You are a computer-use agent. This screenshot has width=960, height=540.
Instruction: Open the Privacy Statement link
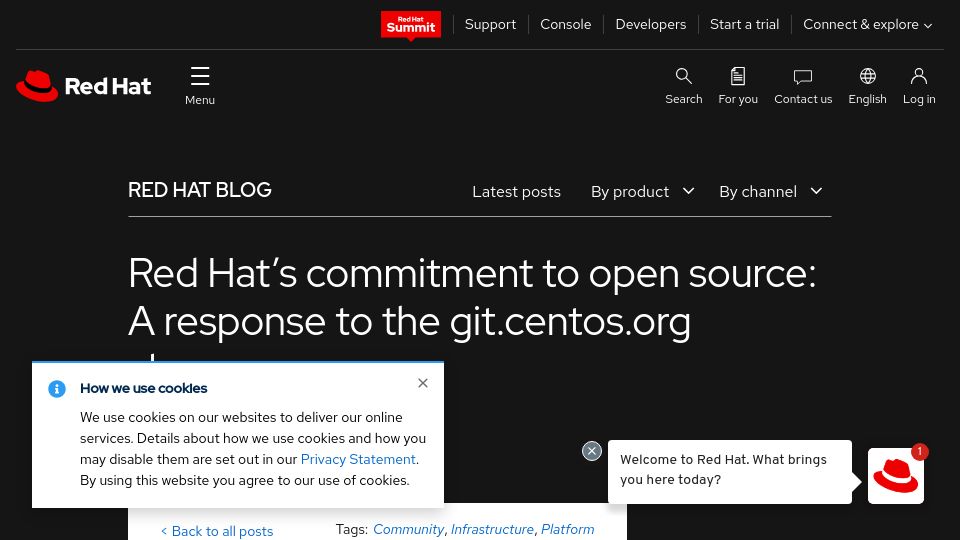[x=358, y=459]
